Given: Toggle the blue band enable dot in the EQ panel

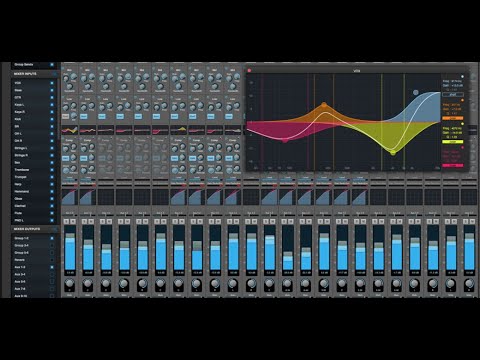Looking at the screenshot, I should point(462,76).
